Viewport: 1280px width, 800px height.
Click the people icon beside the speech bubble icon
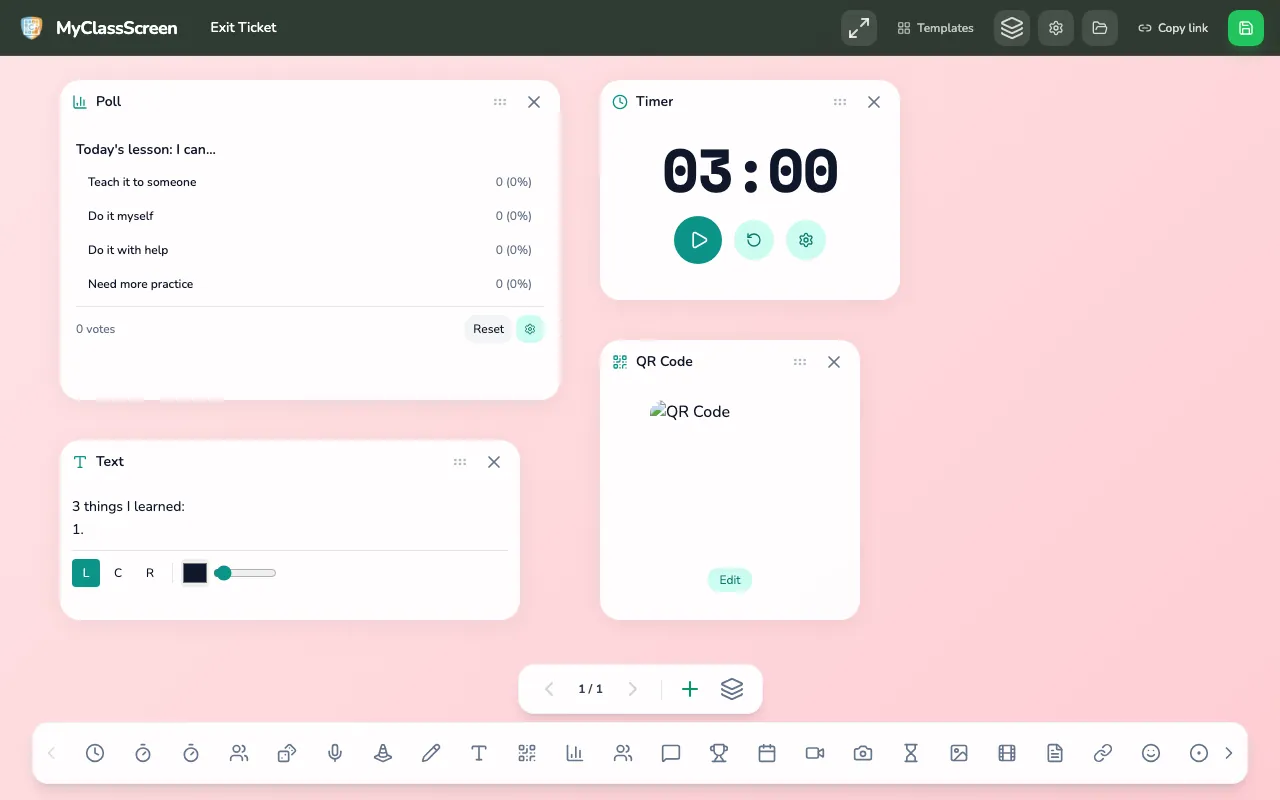coord(623,753)
